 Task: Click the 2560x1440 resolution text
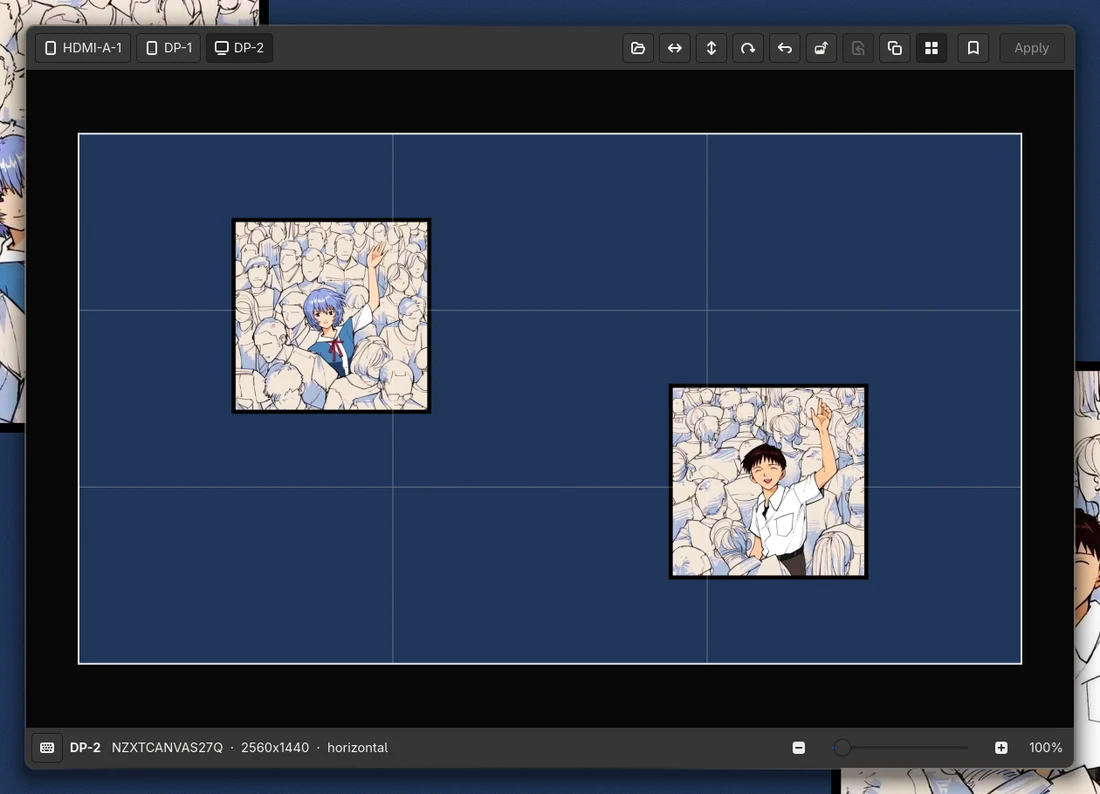click(275, 748)
